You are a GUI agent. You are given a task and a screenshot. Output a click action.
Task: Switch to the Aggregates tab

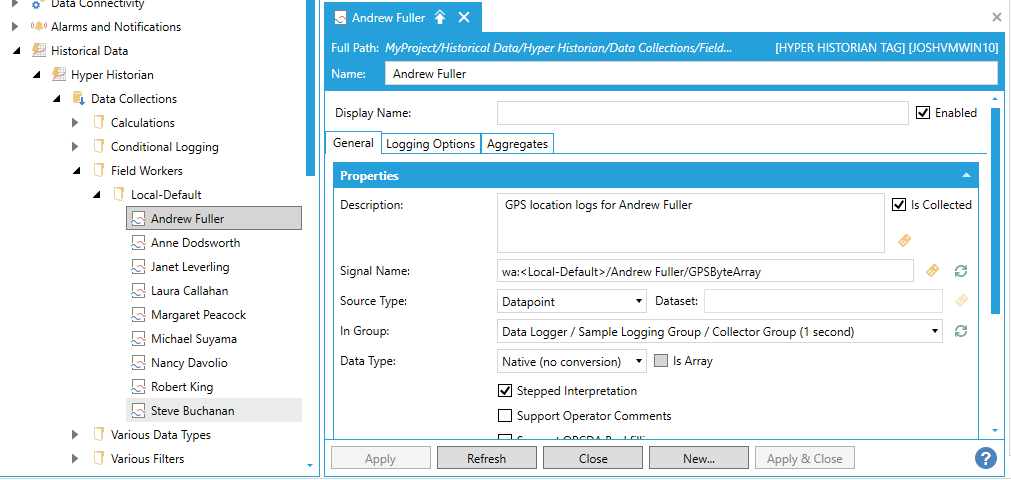pos(517,144)
